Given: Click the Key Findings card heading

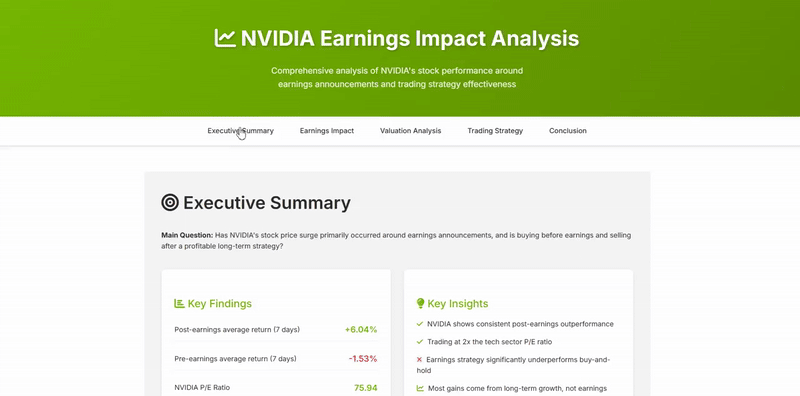Looking at the screenshot, I should [x=219, y=304].
